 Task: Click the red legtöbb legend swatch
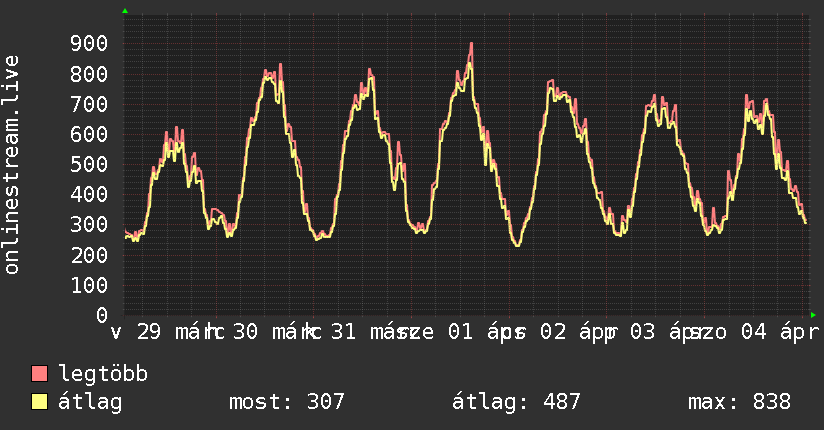click(40, 375)
